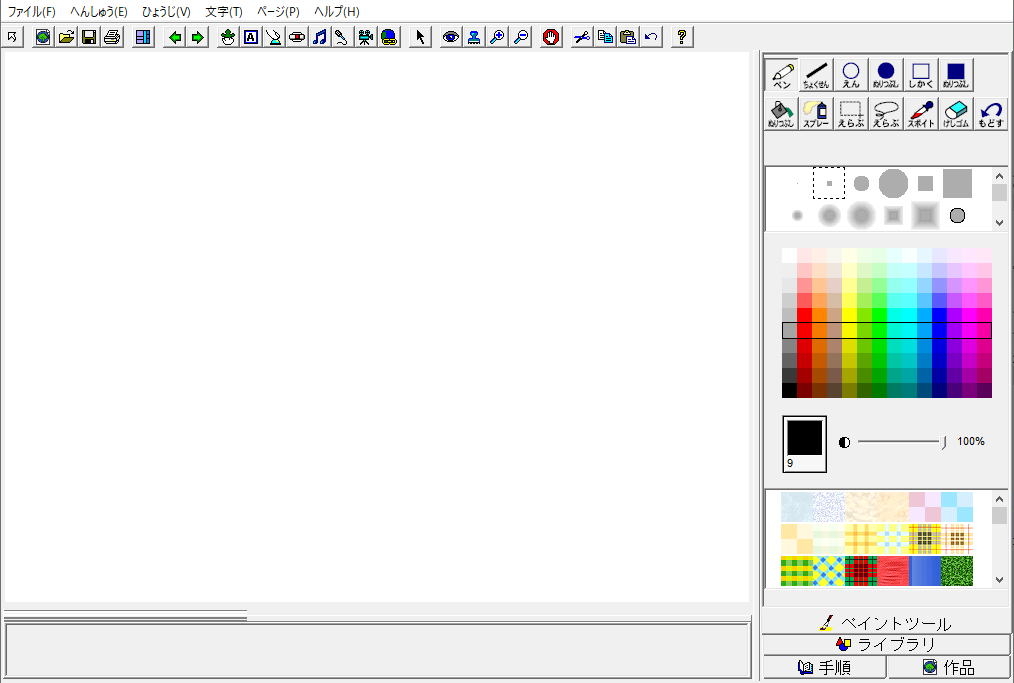The width and height of the screenshot is (1014, 683).
Task: Pick the スプレー spray can tool
Action: point(816,113)
